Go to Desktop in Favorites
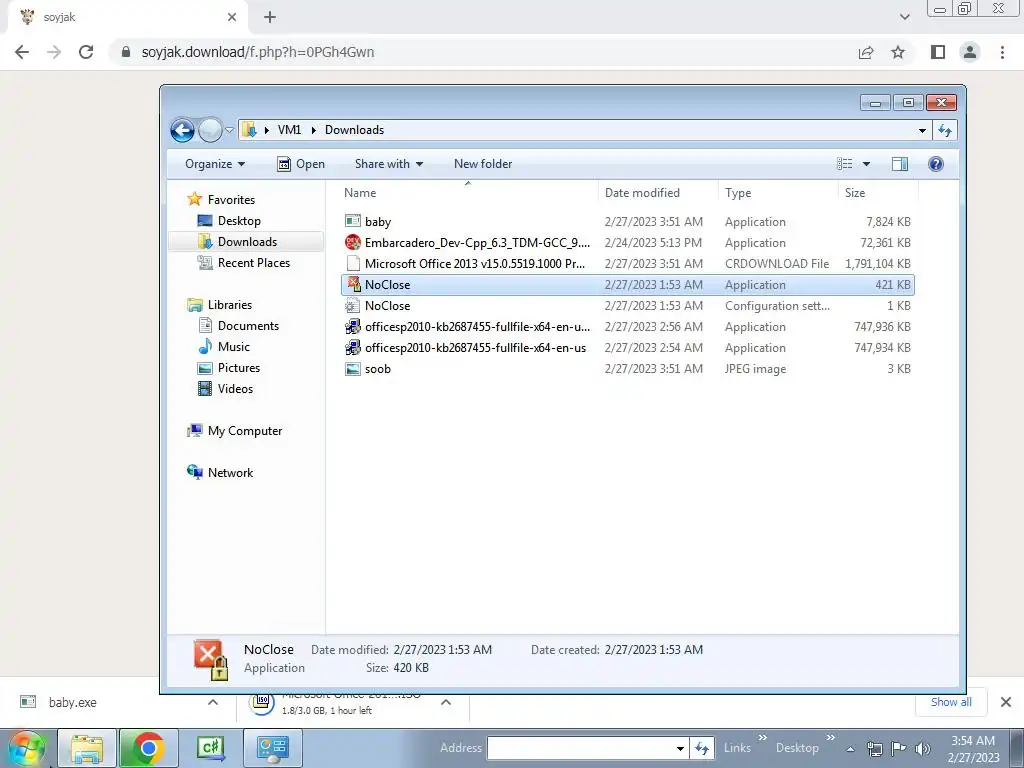Viewport: 1024px width, 768px height. click(x=239, y=221)
